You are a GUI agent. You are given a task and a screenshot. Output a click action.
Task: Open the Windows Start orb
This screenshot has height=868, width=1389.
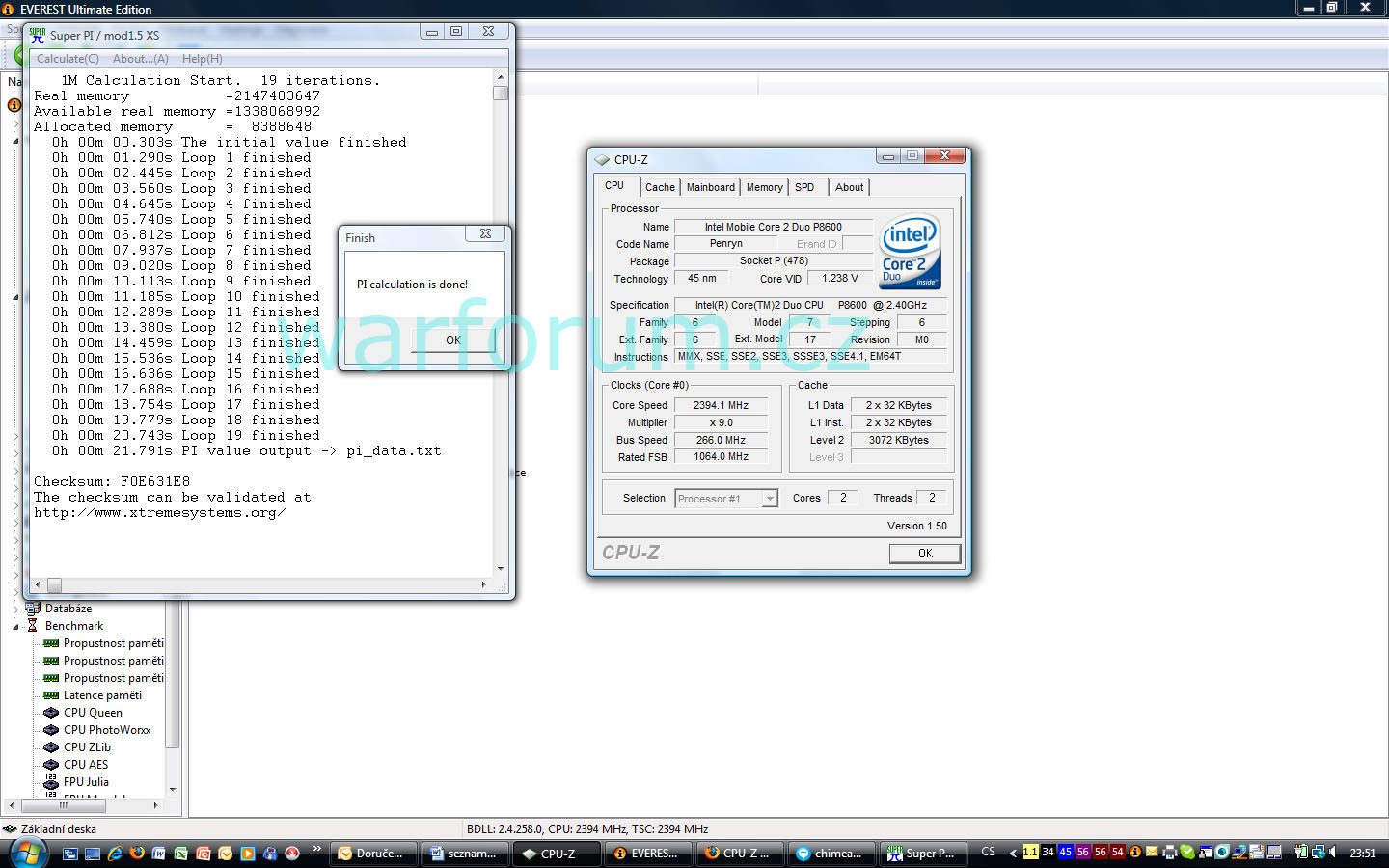click(x=28, y=854)
